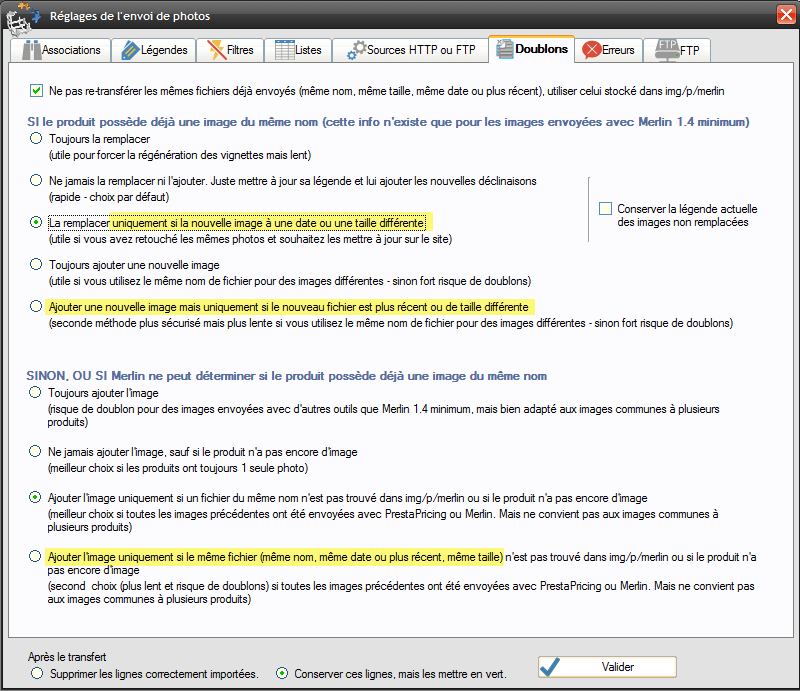The width and height of the screenshot is (800, 691).
Task: Select 'Supprimer les lignes correctement importées' option
Action: coord(37,673)
